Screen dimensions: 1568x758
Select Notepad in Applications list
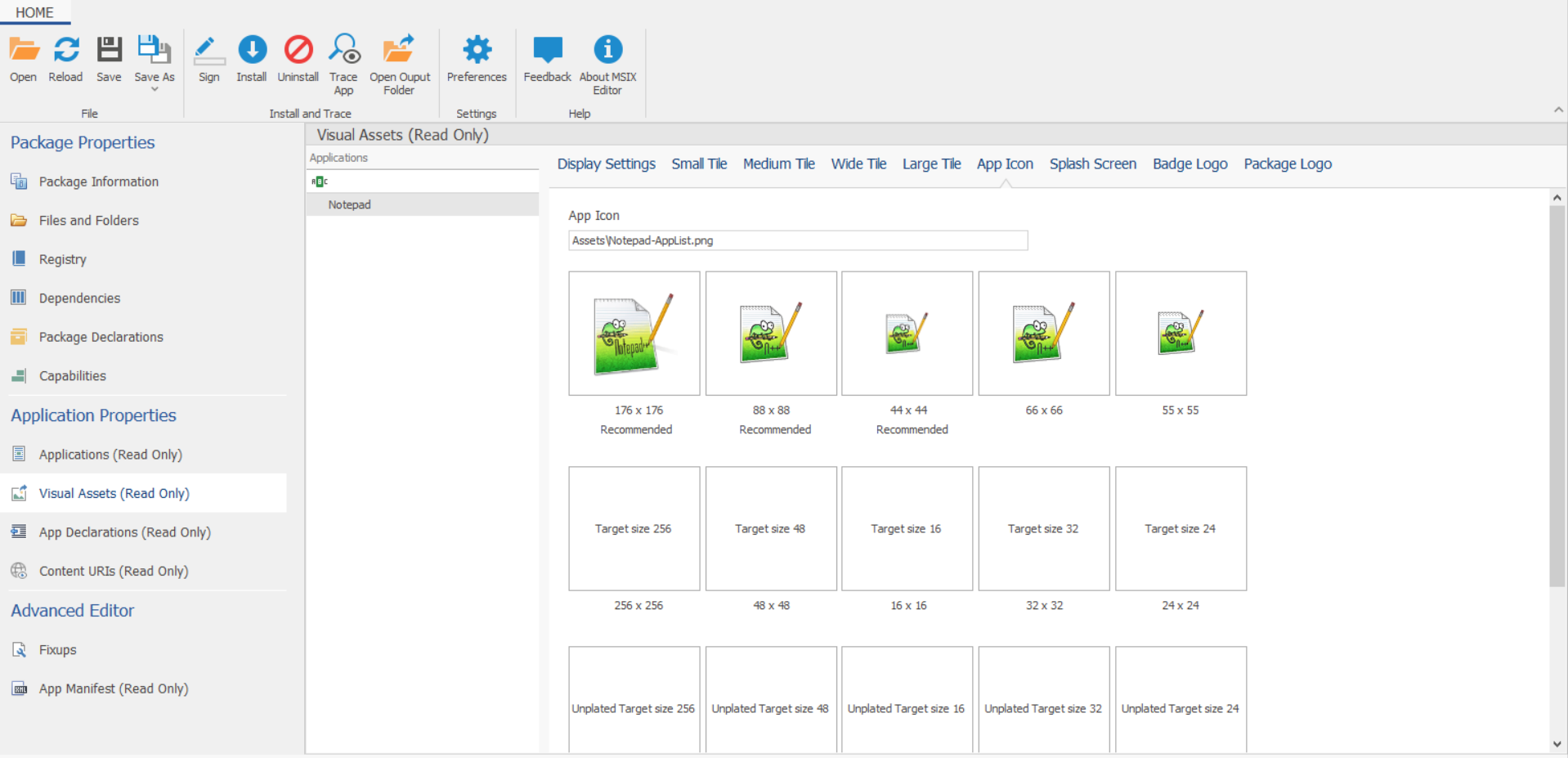(x=423, y=204)
